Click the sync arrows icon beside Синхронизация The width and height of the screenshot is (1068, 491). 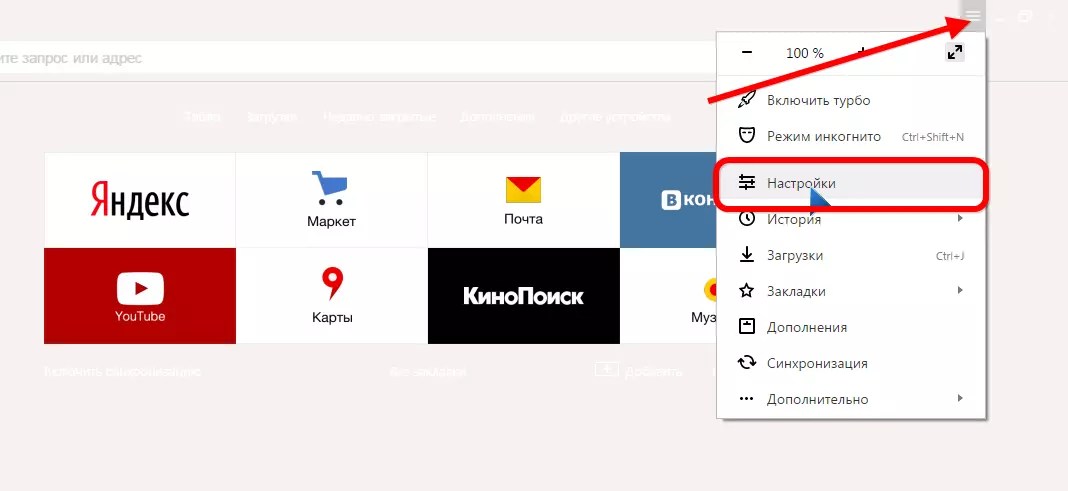pos(747,363)
